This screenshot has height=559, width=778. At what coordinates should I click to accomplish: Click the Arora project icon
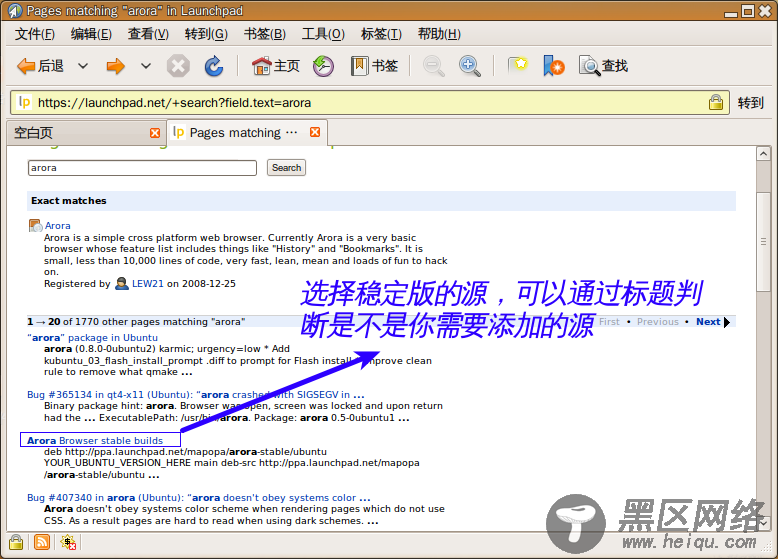[x=35, y=226]
